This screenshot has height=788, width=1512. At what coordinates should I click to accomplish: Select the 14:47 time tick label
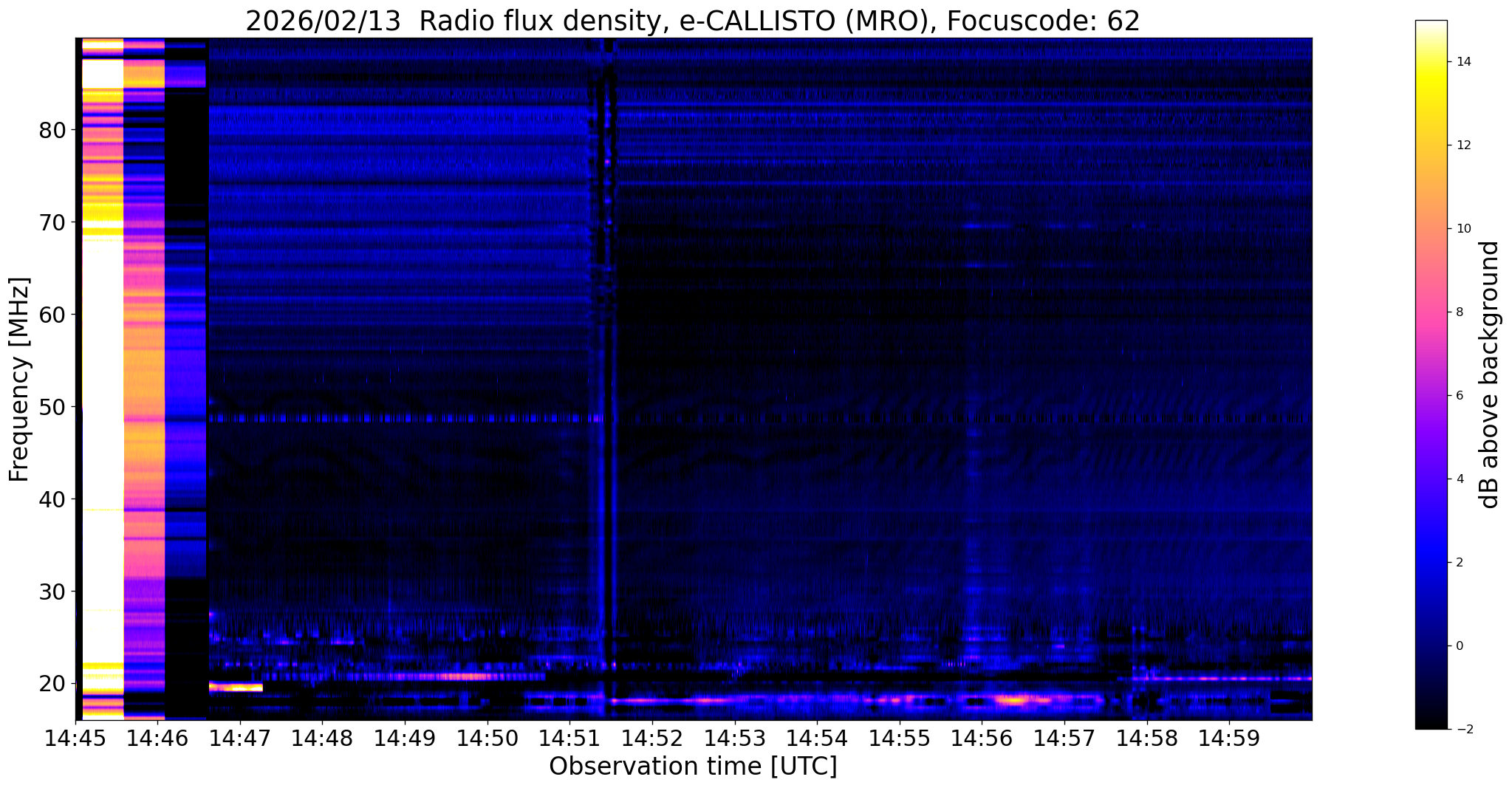(239, 737)
